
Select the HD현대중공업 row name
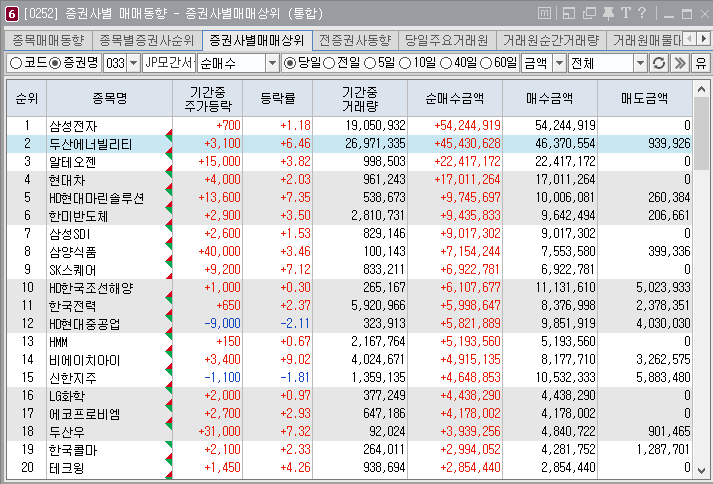click(85, 324)
